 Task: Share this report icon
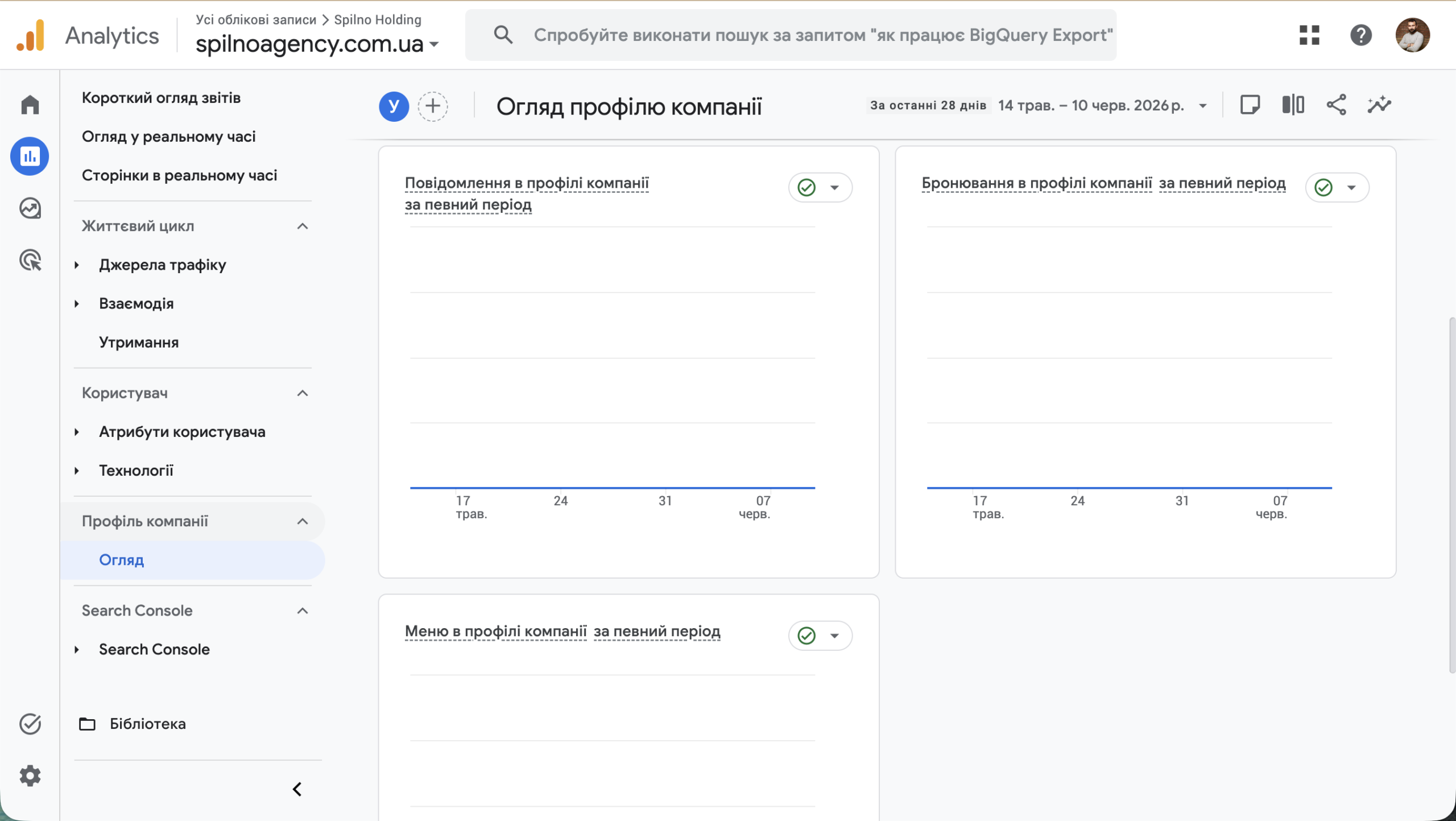coord(1336,105)
